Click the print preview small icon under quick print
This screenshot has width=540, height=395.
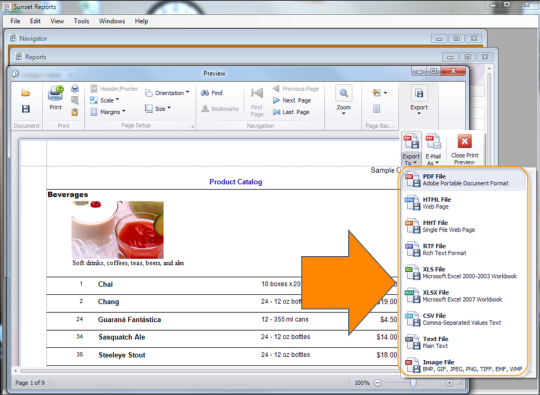pos(75,100)
